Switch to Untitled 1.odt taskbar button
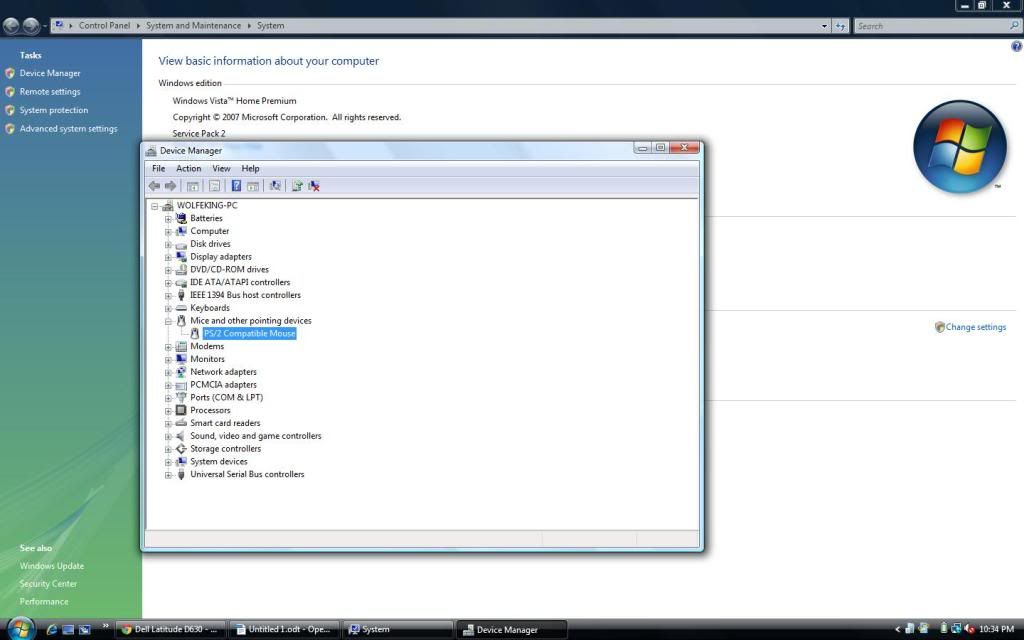The width and height of the screenshot is (1024, 640). 285,630
